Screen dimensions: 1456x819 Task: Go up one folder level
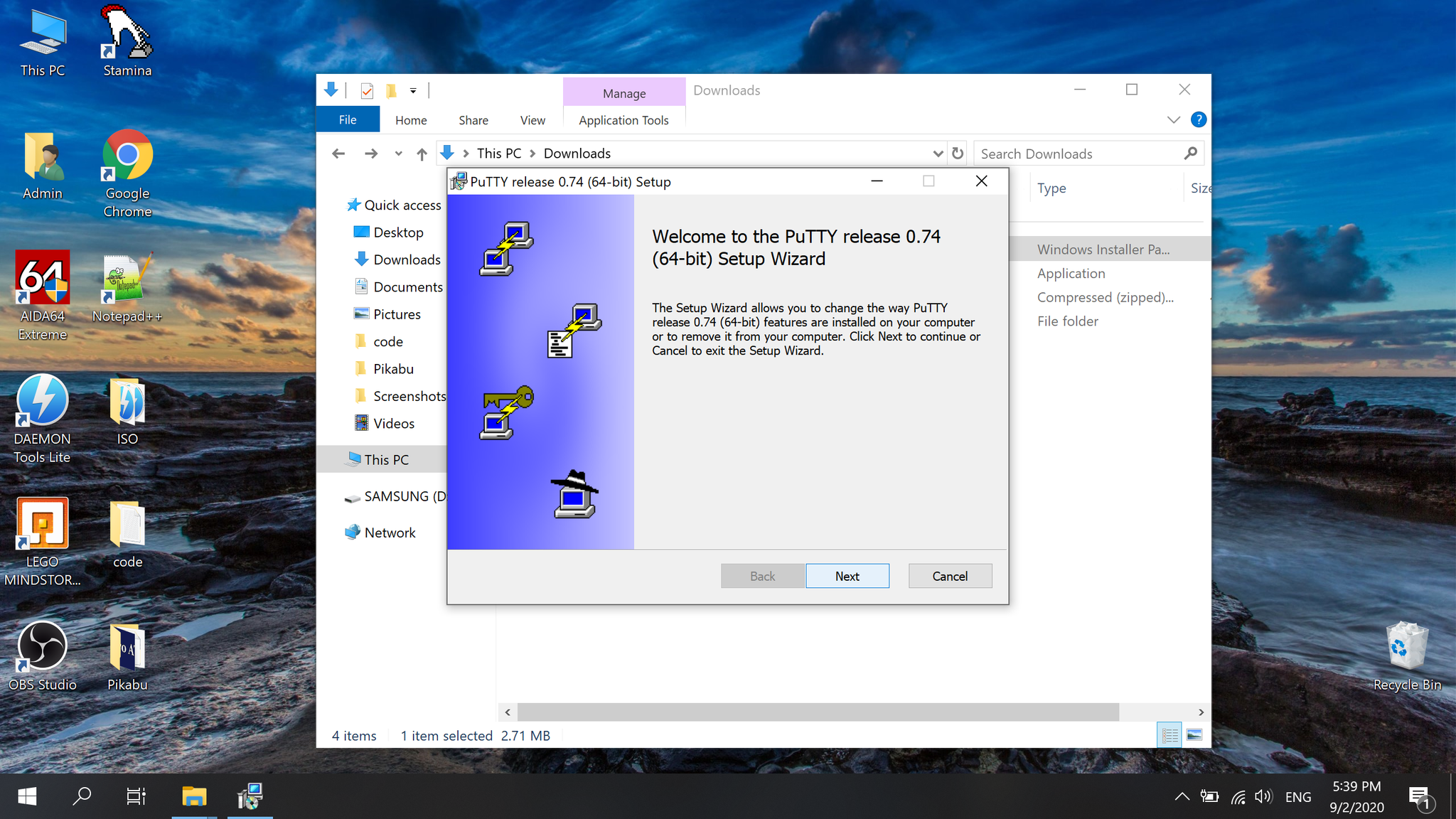(x=422, y=154)
